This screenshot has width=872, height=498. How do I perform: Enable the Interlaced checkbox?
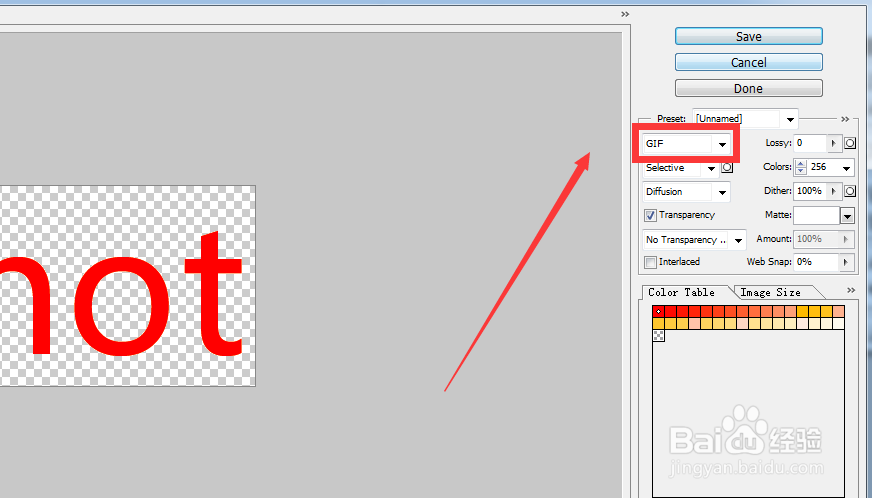[650, 262]
